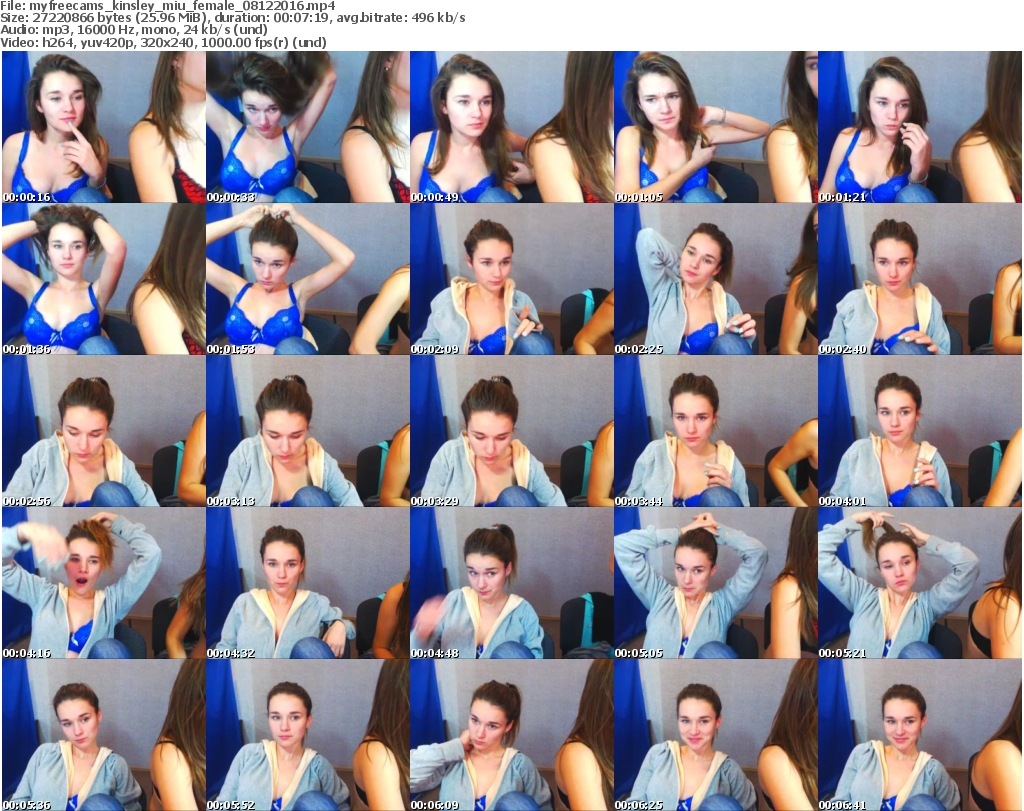Image resolution: width=1024 pixels, height=811 pixels.
Task: Click the thumbnail stamped 00:04:01
Action: [920, 431]
